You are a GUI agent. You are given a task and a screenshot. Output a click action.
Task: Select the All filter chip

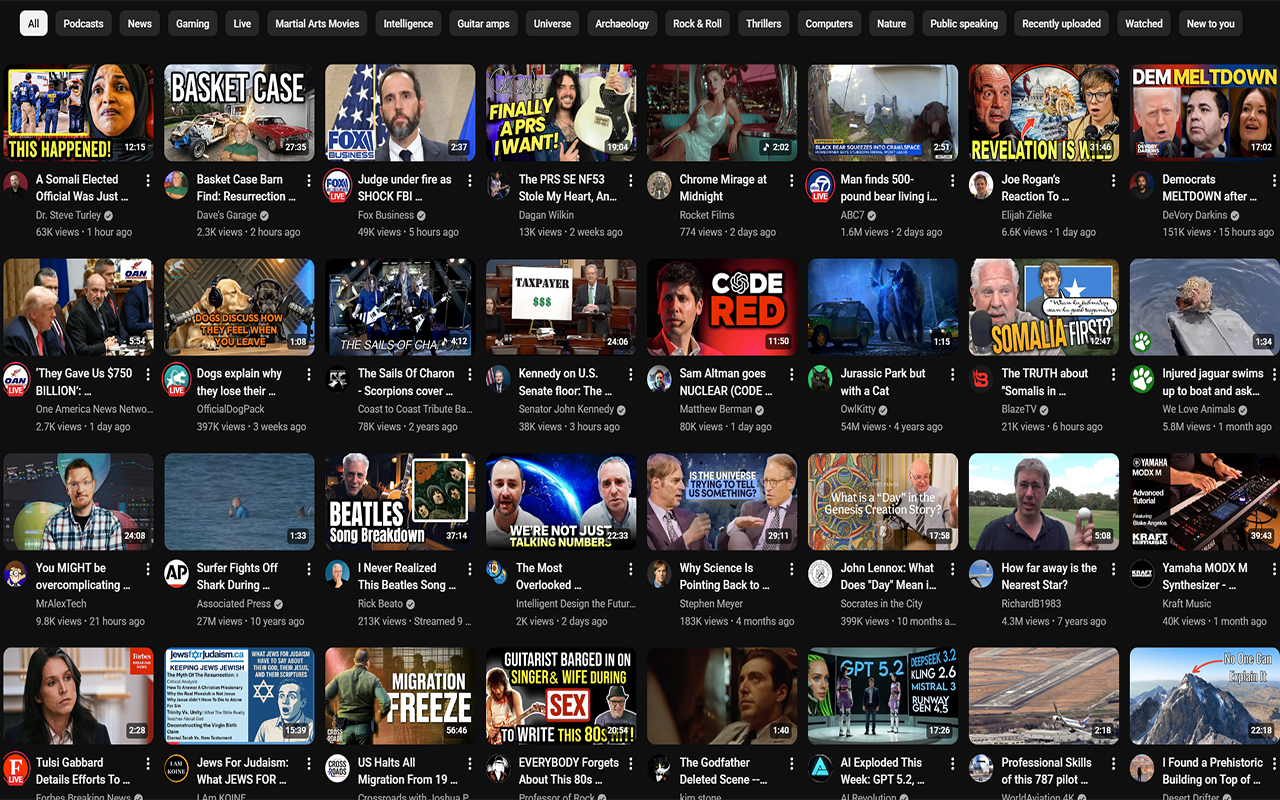pos(33,23)
